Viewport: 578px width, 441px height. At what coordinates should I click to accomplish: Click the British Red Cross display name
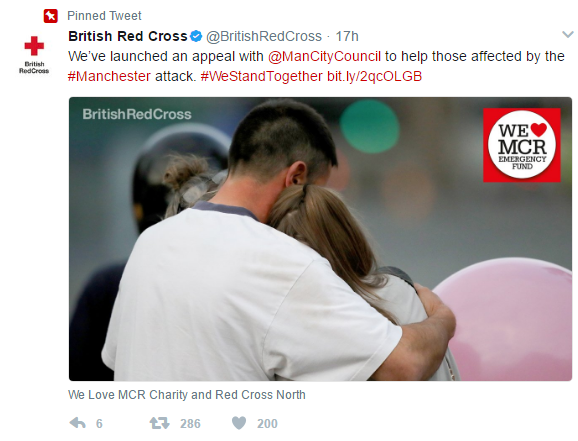pyautogui.click(x=128, y=36)
